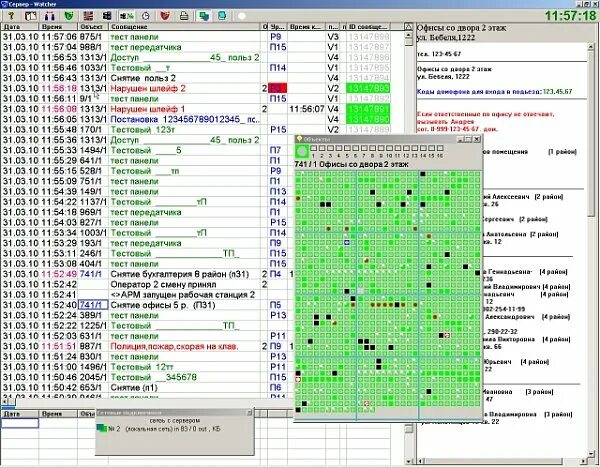The image size is (600, 468).
Task: Click the ID сообще... column header
Action: point(368,27)
